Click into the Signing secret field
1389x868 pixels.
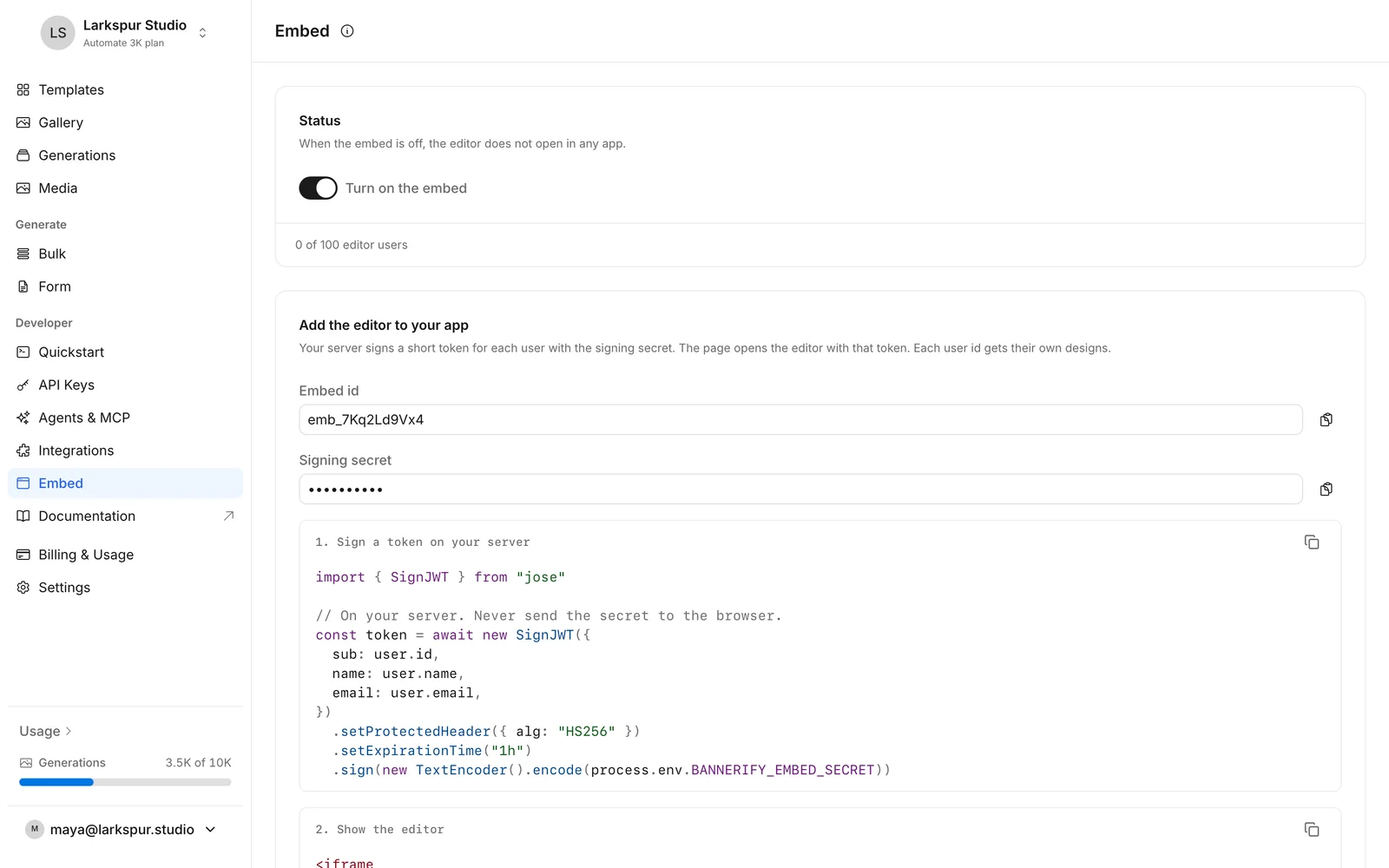[x=800, y=490]
